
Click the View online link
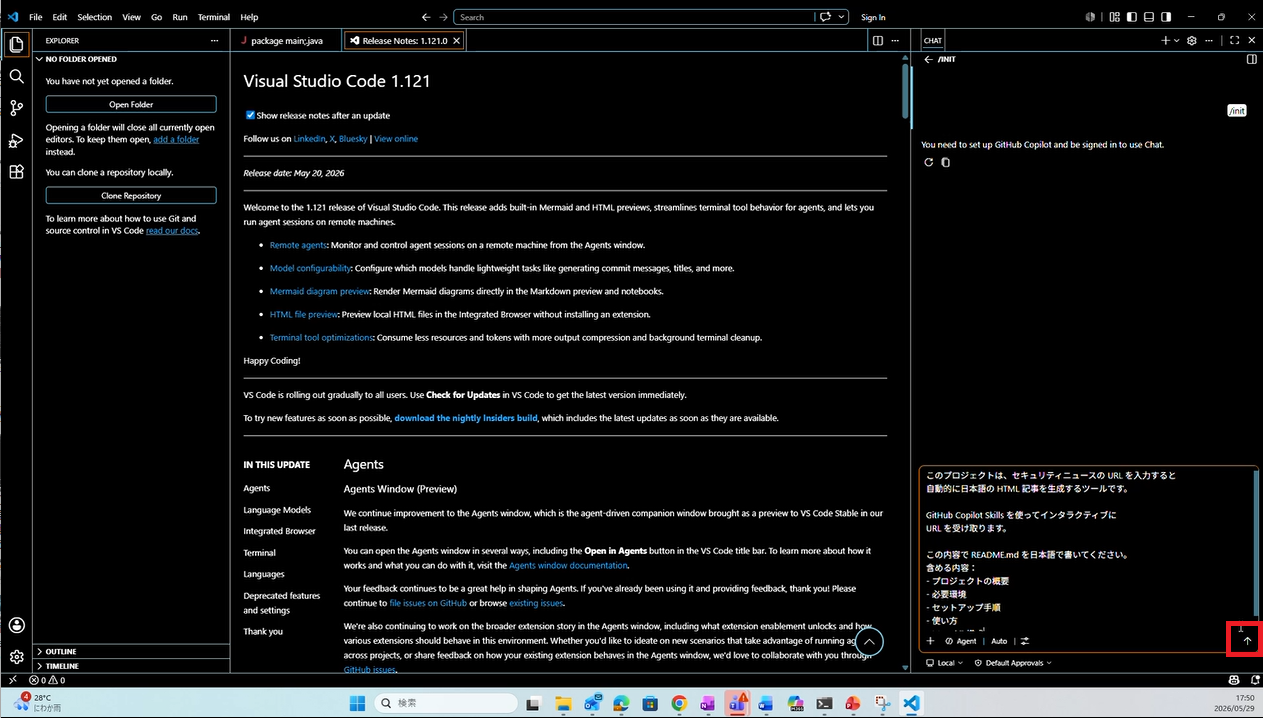coord(396,139)
